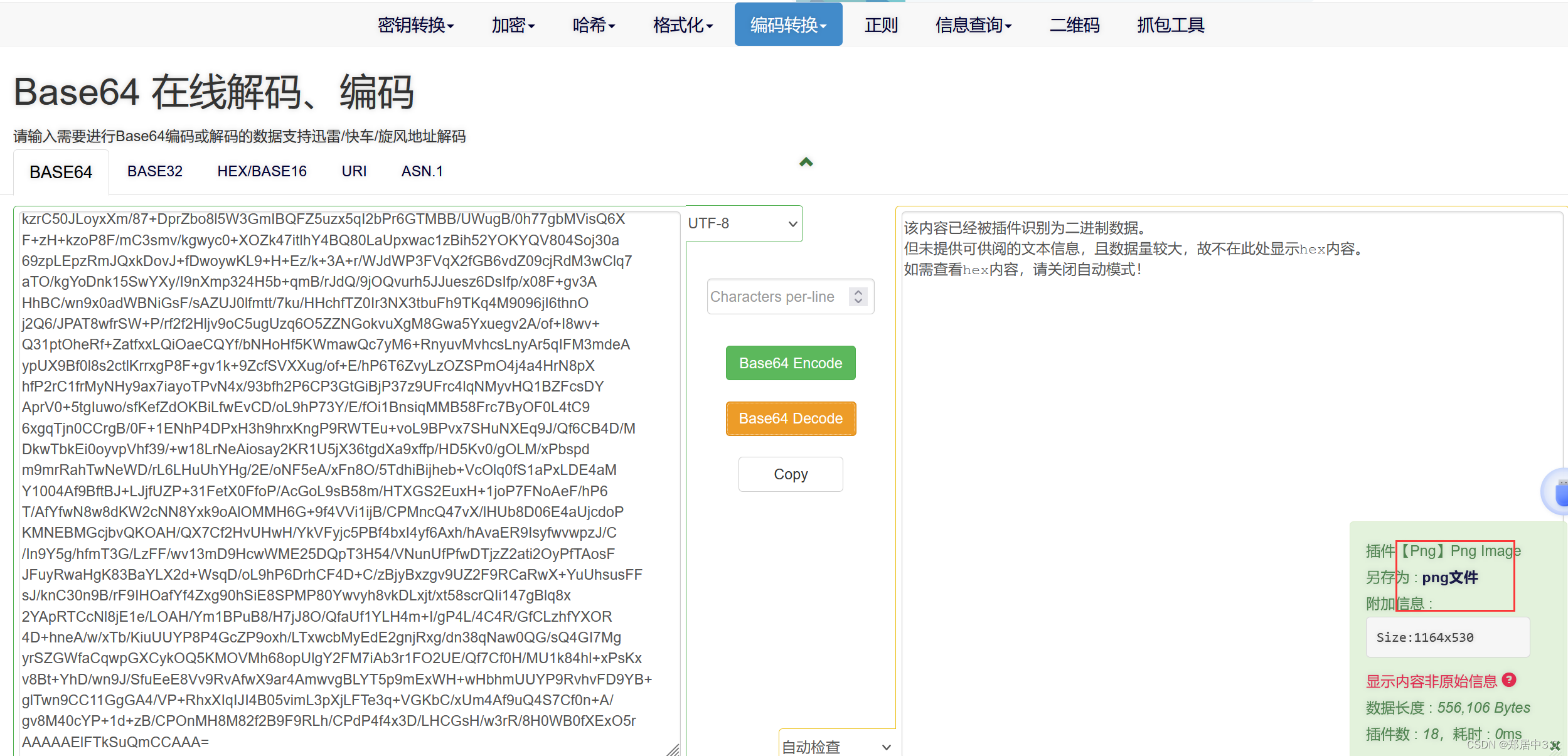Switch to the BASE32 tab
The image size is (1568, 756).
tap(154, 171)
